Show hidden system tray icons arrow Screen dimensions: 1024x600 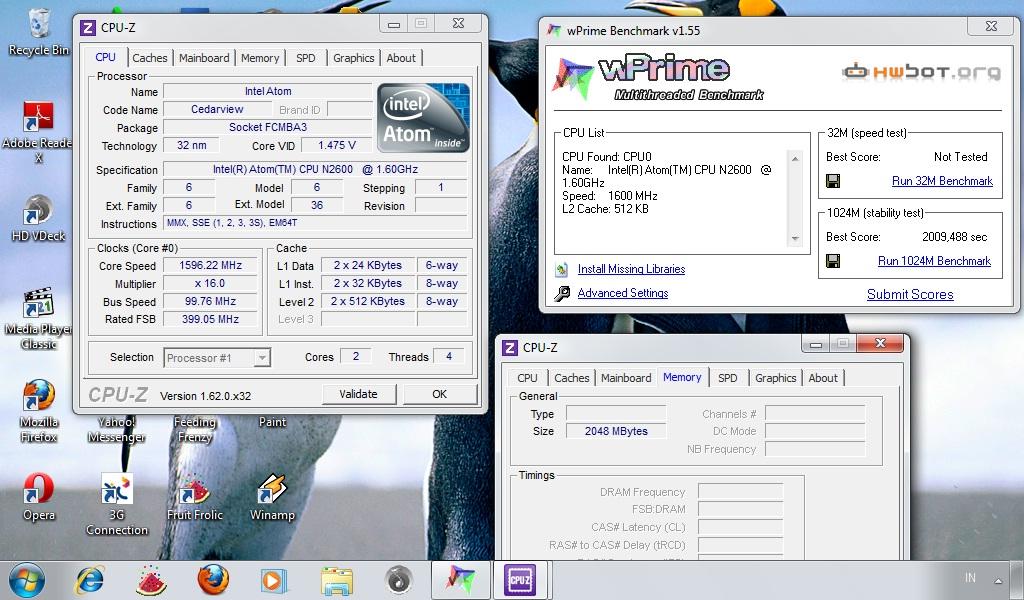(x=998, y=580)
